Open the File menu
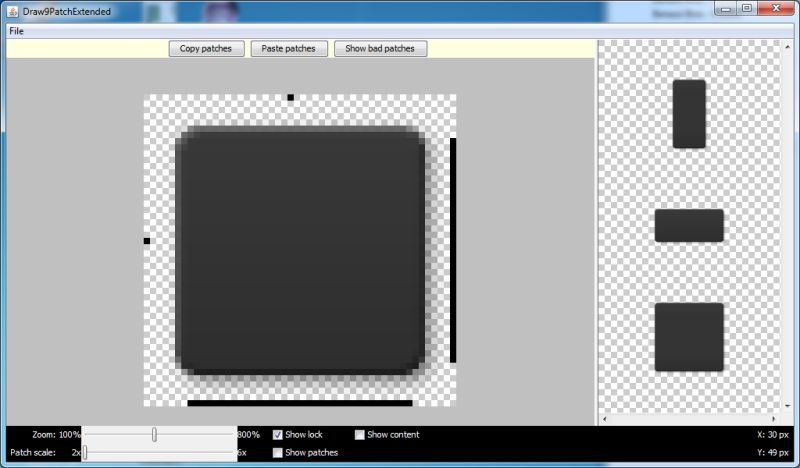Screen dimensions: 800x468 point(16,31)
